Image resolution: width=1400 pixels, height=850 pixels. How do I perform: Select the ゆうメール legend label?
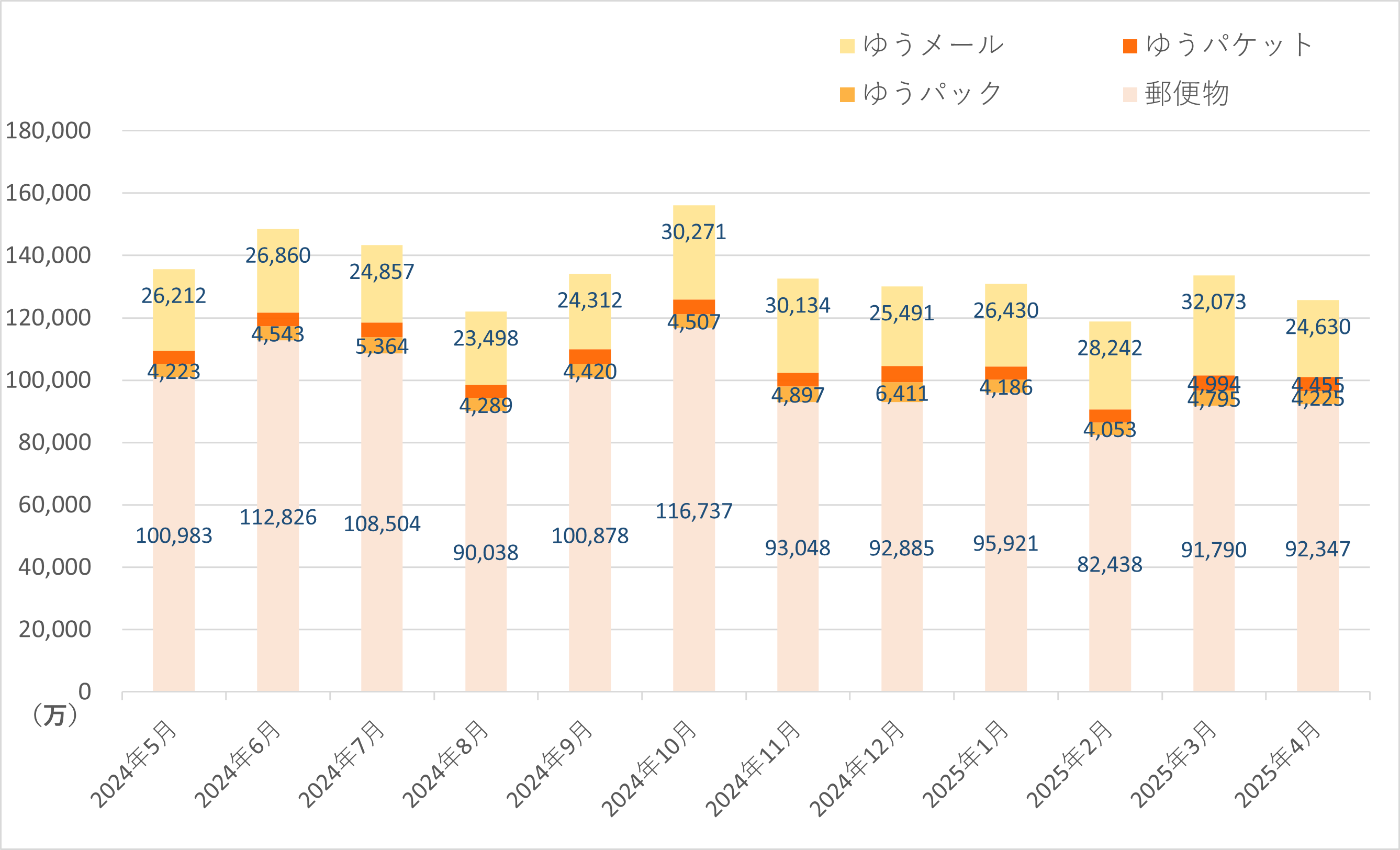(934, 45)
